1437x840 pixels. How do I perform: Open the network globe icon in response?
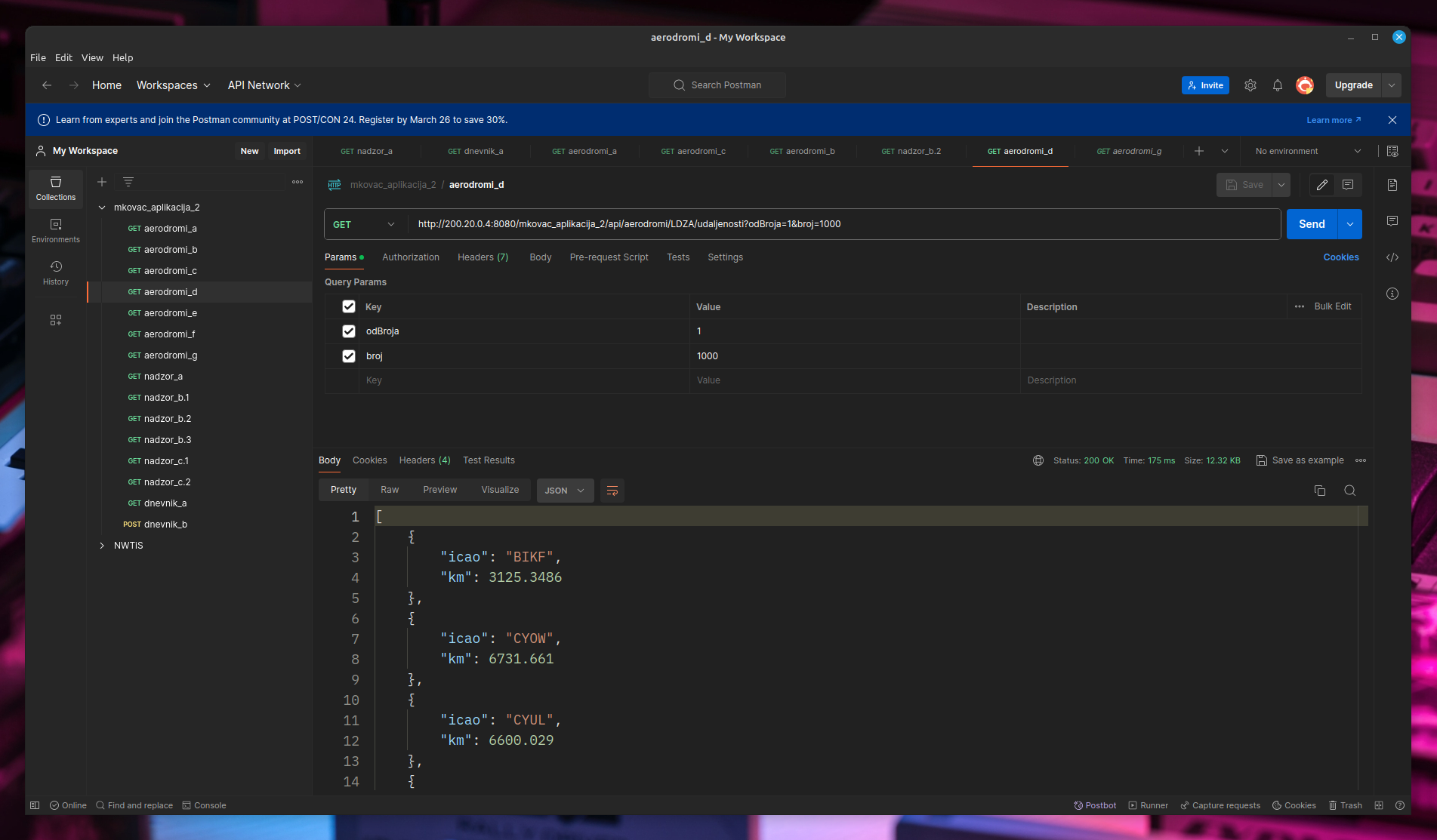(x=1038, y=460)
